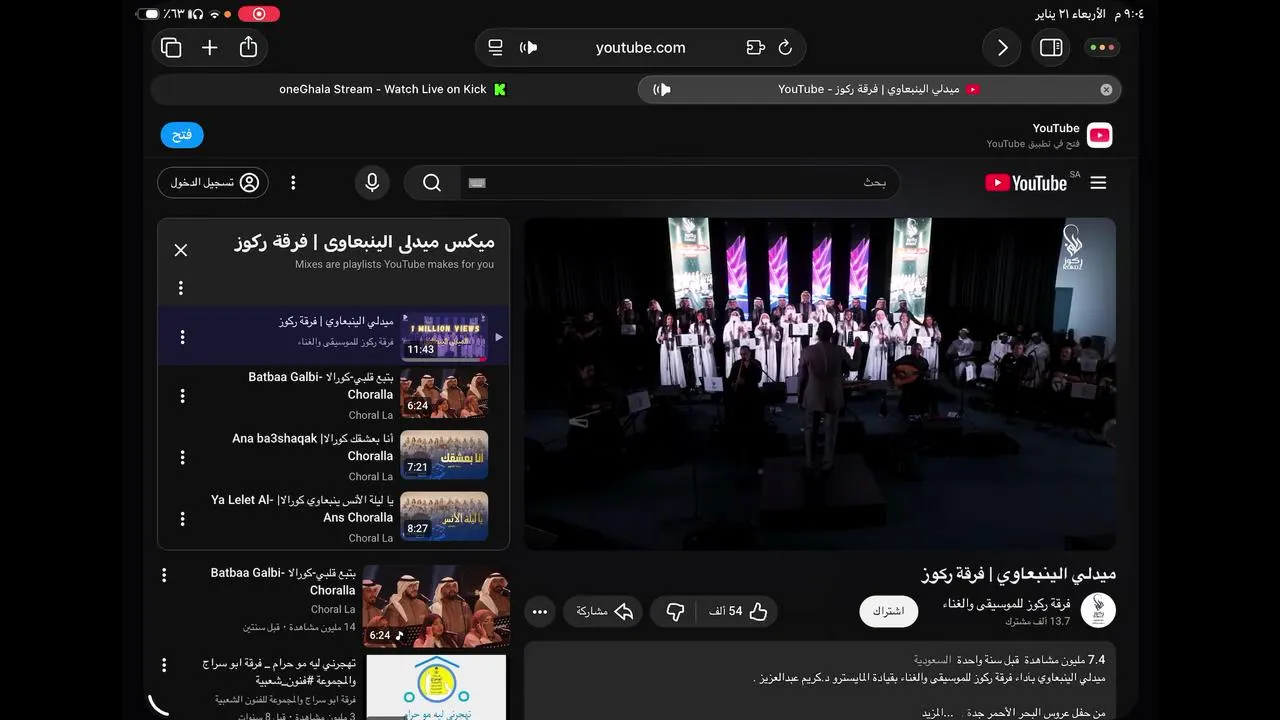Click the search magnifier button
The height and width of the screenshot is (720, 1280).
(432, 182)
